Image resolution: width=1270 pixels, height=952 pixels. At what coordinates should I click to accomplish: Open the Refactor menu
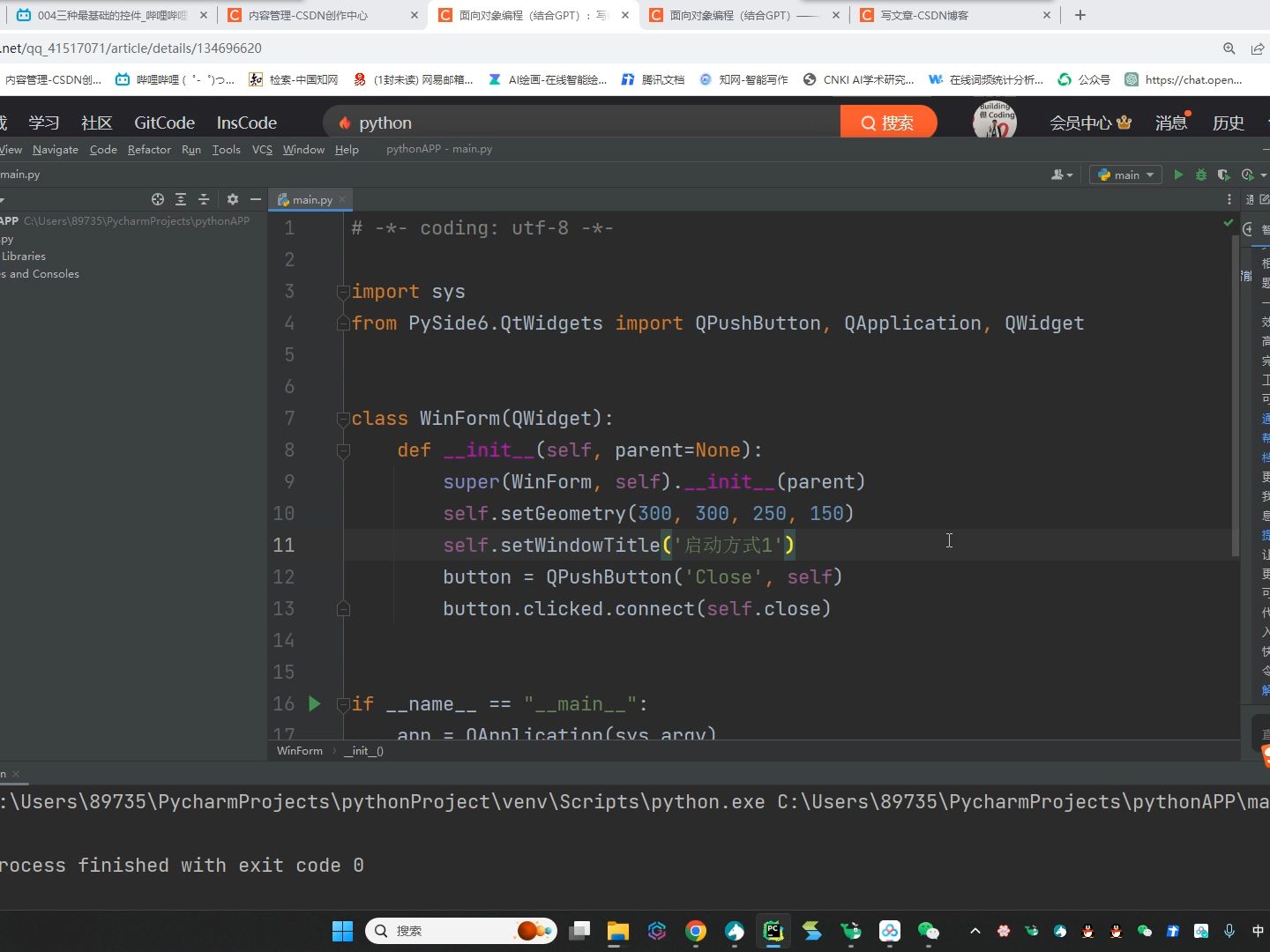(149, 150)
